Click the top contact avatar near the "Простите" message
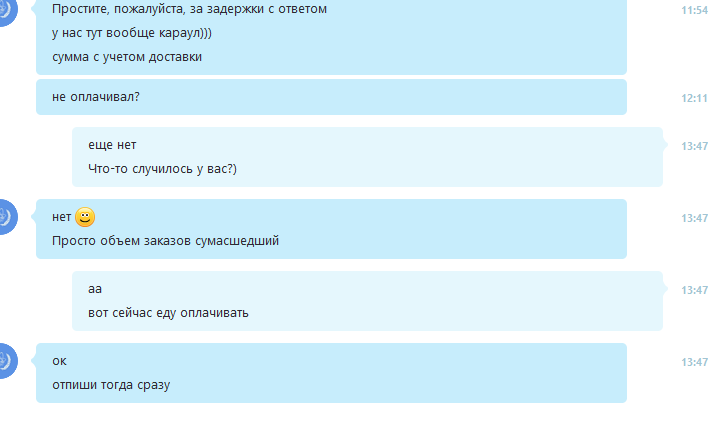Viewport: 722px width, 428px height. click(6, 10)
